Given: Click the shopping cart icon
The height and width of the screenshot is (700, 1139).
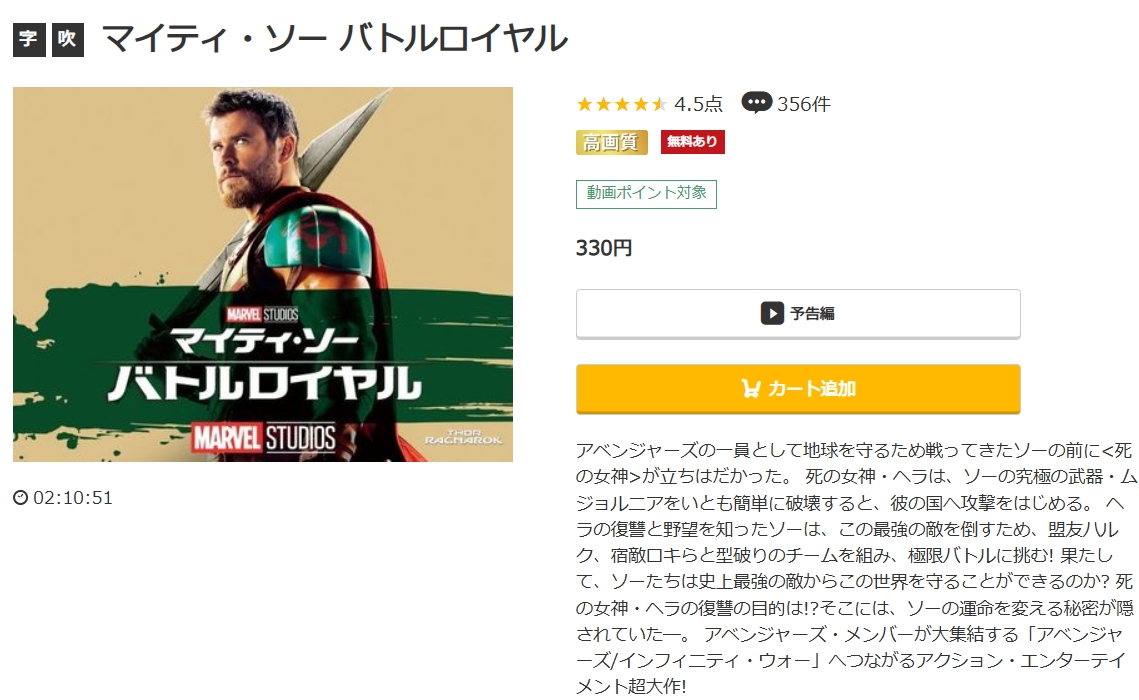Looking at the screenshot, I should pos(751,388).
